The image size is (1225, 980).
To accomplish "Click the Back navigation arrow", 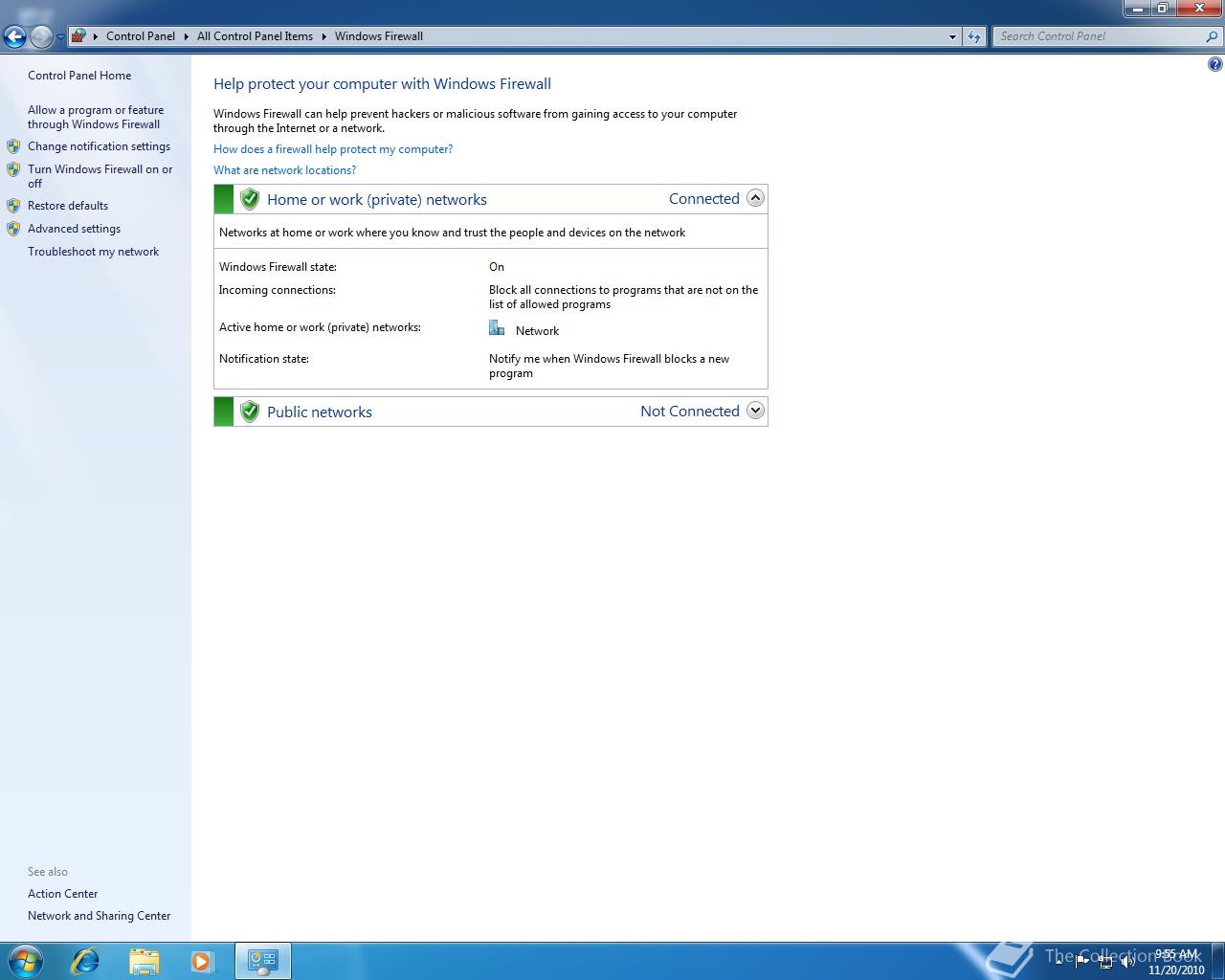I will [x=14, y=36].
